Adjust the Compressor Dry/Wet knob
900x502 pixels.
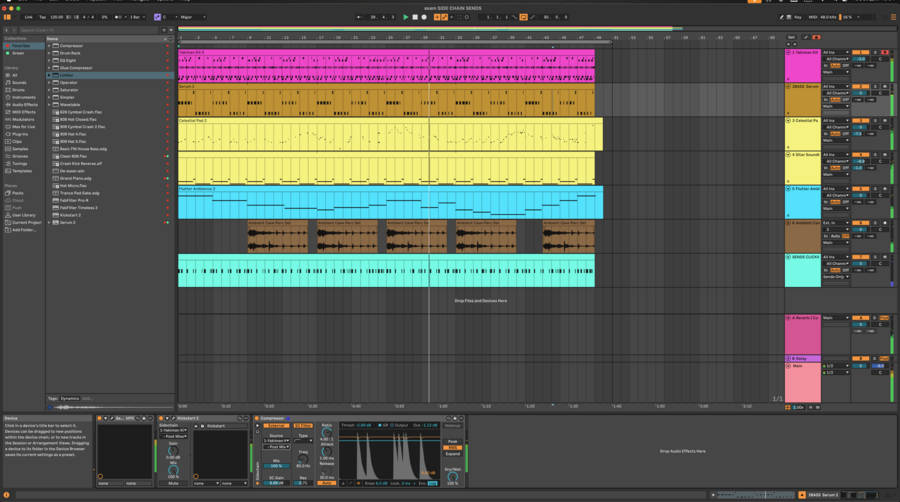pyautogui.click(x=452, y=477)
